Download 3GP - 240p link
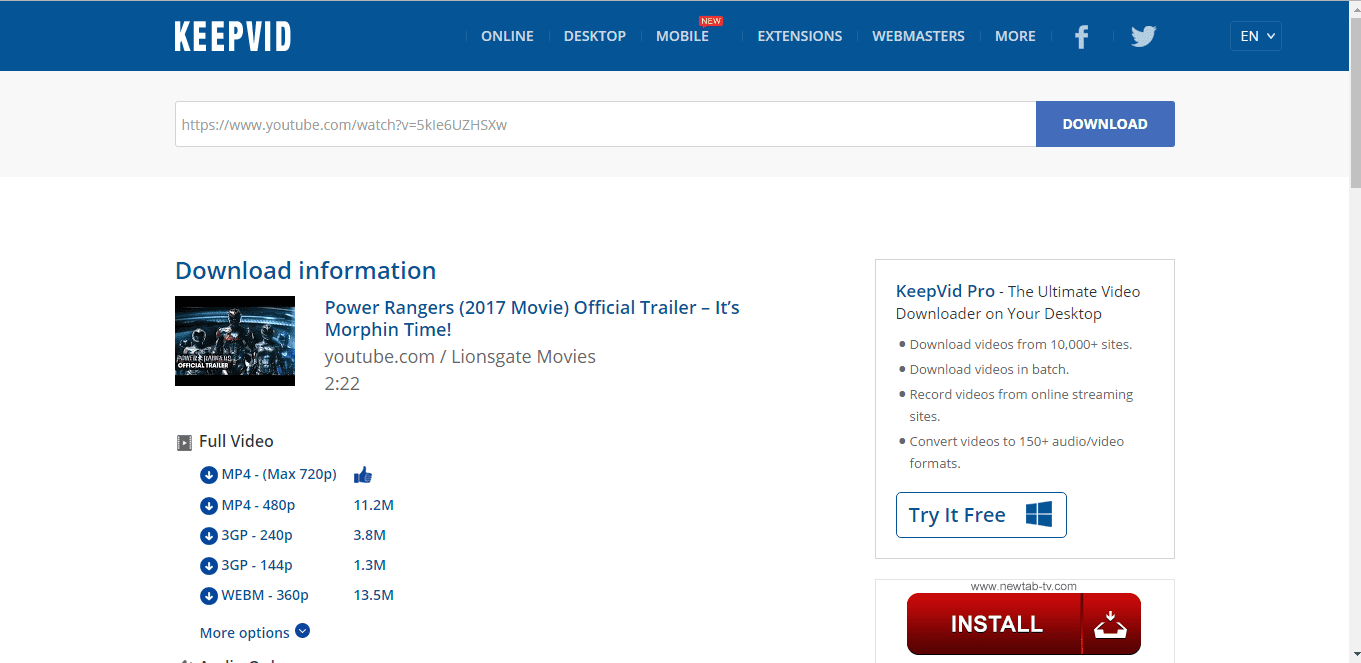Screen dimensions: 1361x663 pos(257,535)
